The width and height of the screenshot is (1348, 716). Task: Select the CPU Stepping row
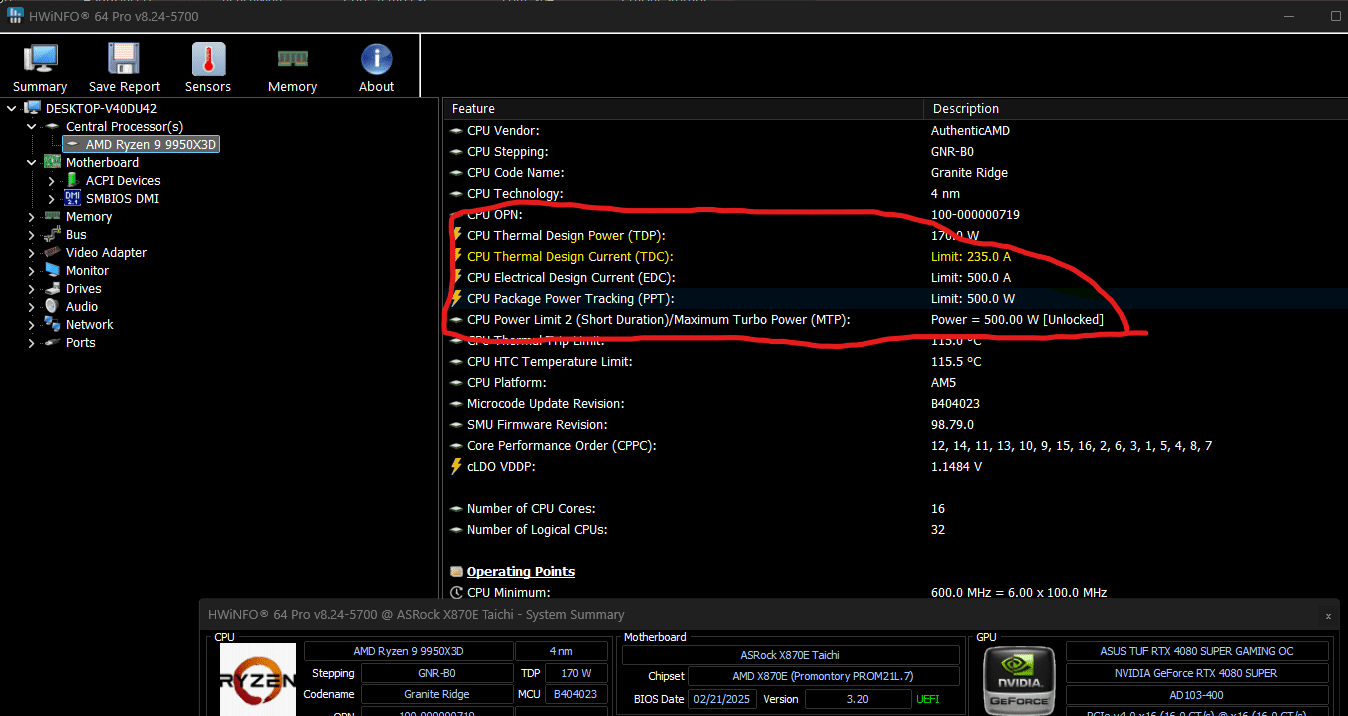pos(895,152)
